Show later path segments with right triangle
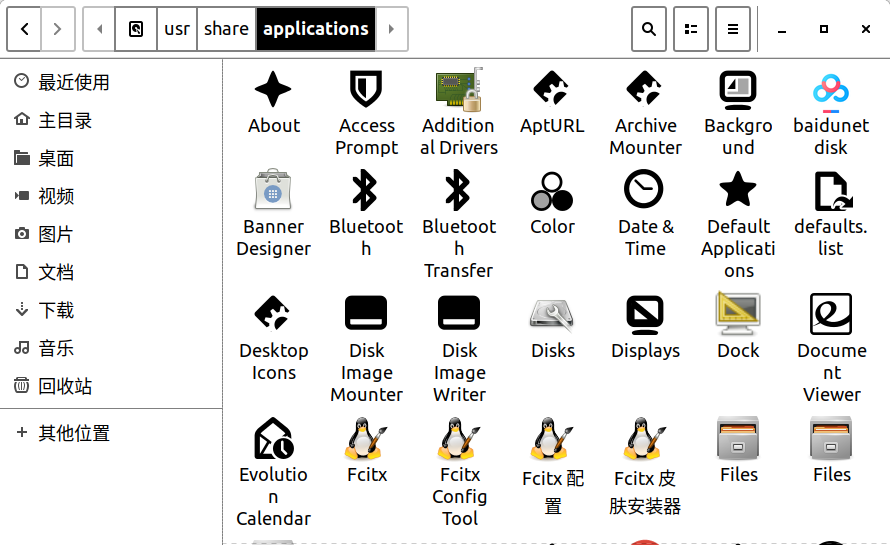Image resolution: width=890 pixels, height=545 pixels. pos(391,29)
